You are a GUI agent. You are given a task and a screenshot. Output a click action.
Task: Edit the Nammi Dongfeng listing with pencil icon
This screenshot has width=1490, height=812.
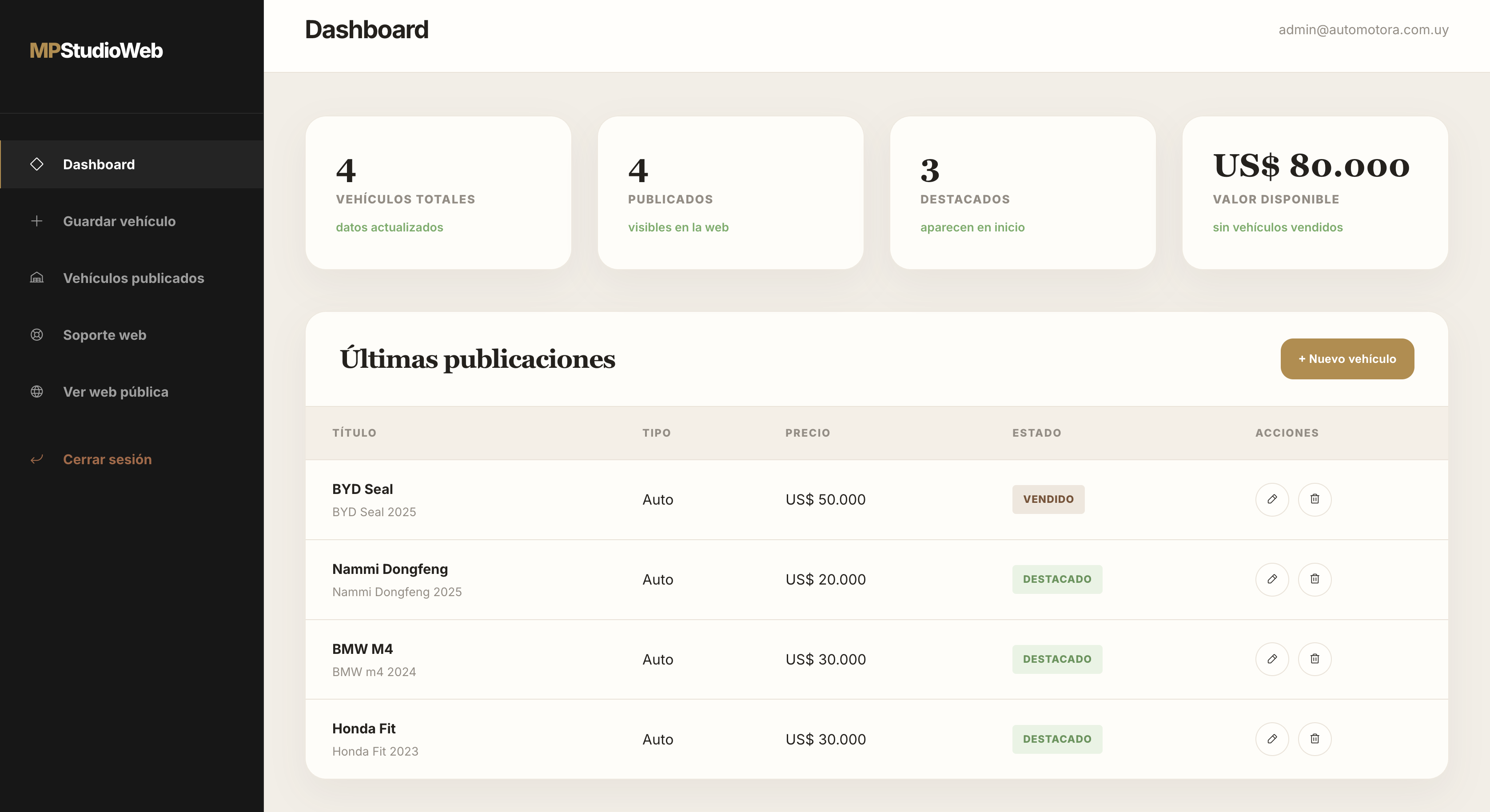coord(1272,579)
